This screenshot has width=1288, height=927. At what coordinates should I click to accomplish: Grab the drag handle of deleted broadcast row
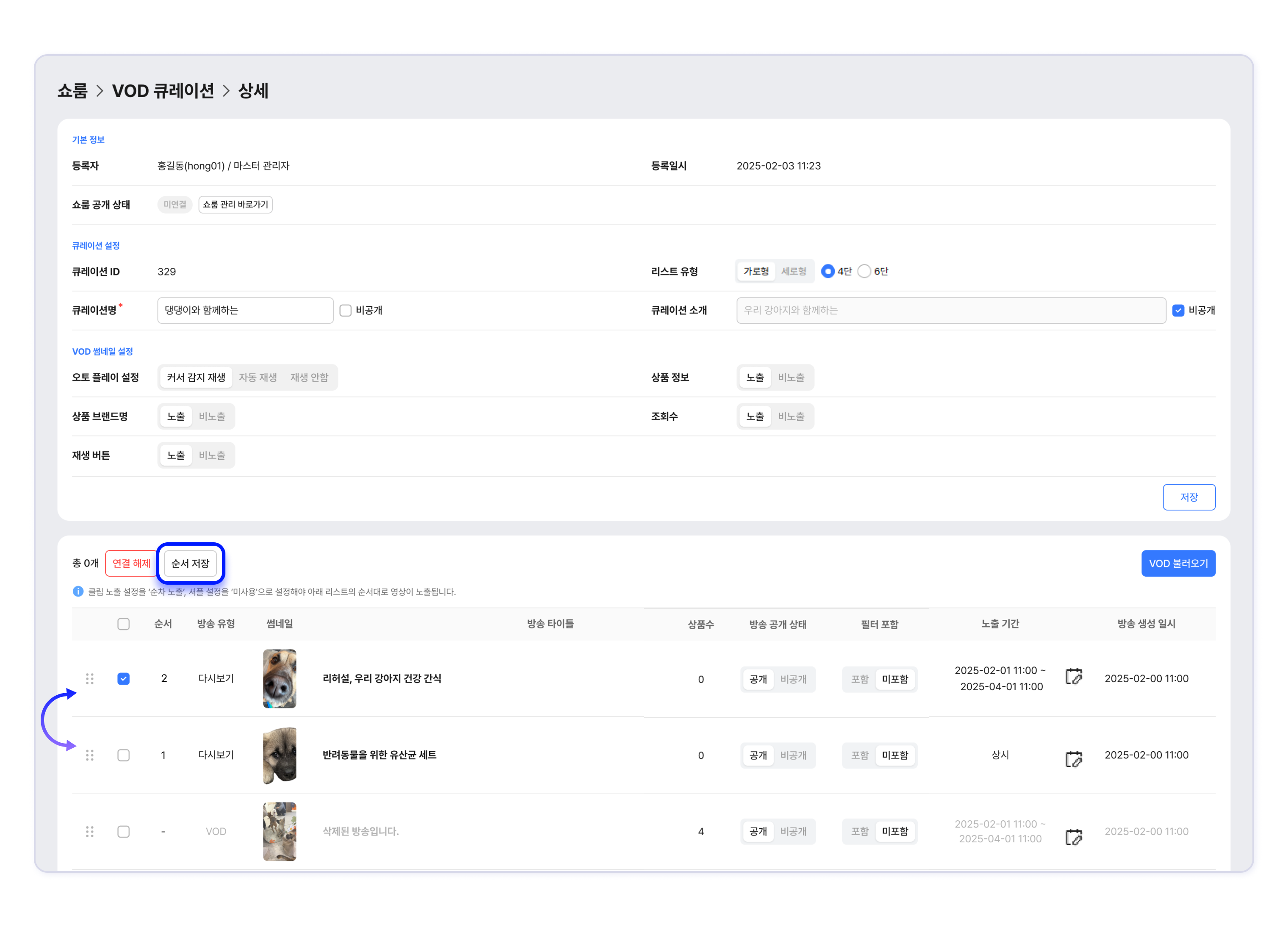coord(90,832)
